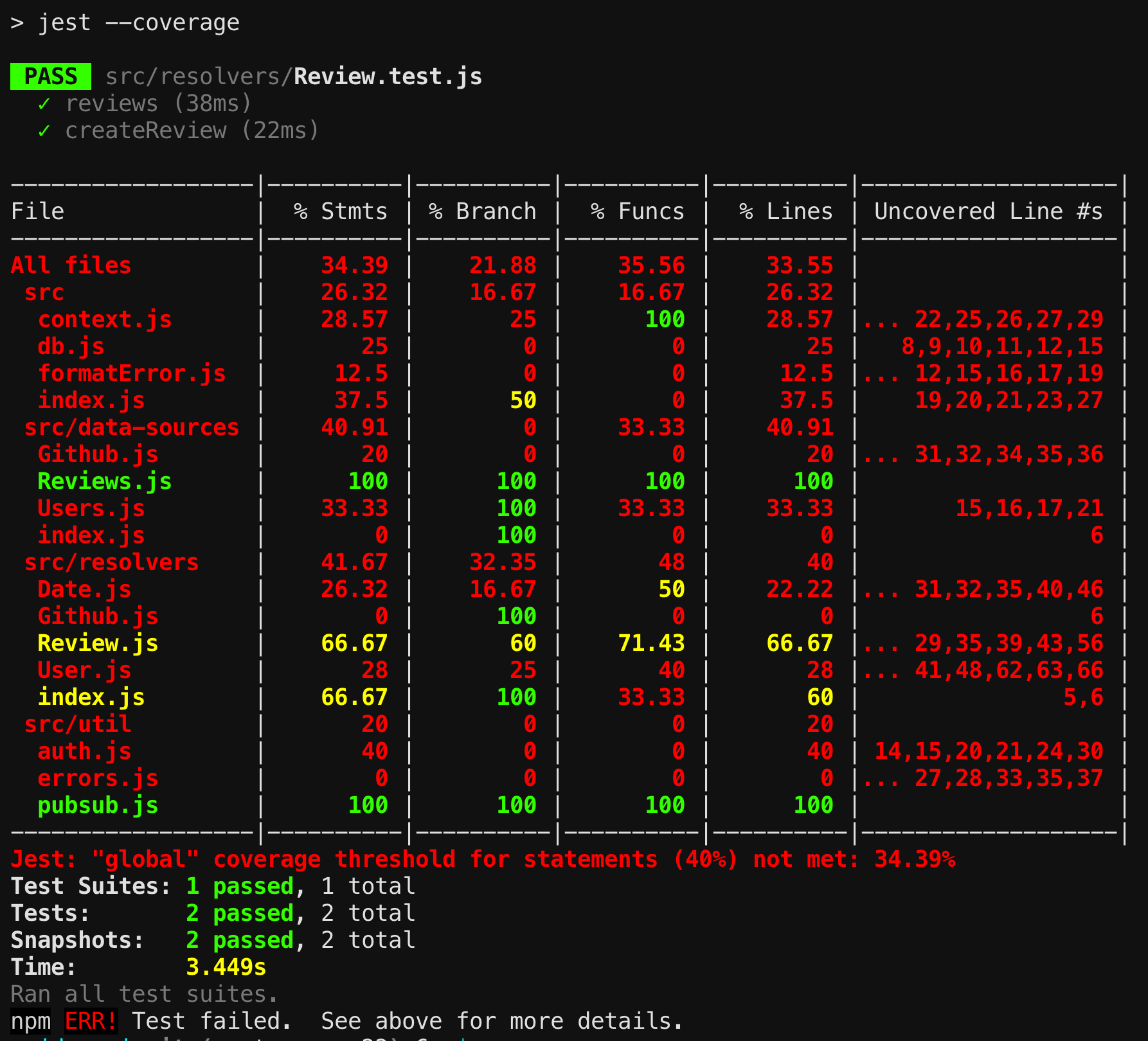The height and width of the screenshot is (1041, 1148).
Task: Click the 'Review.js' file name
Action: [x=98, y=643]
